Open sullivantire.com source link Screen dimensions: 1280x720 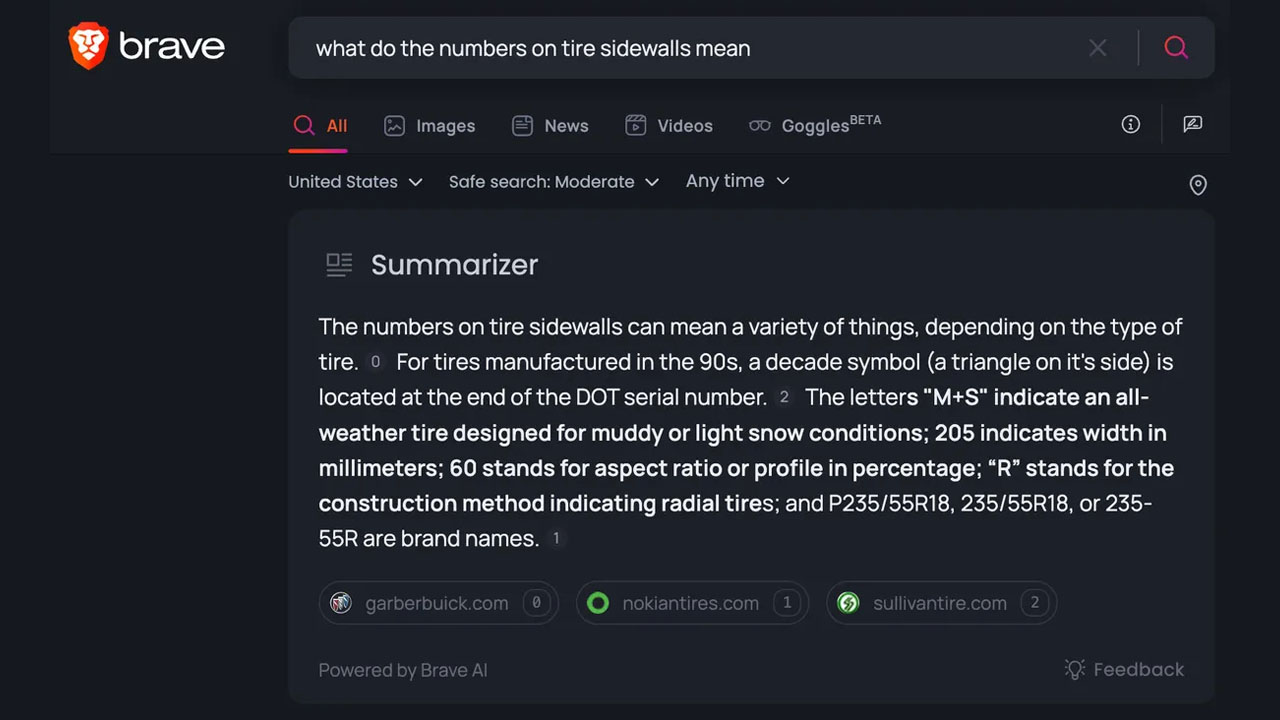940,603
